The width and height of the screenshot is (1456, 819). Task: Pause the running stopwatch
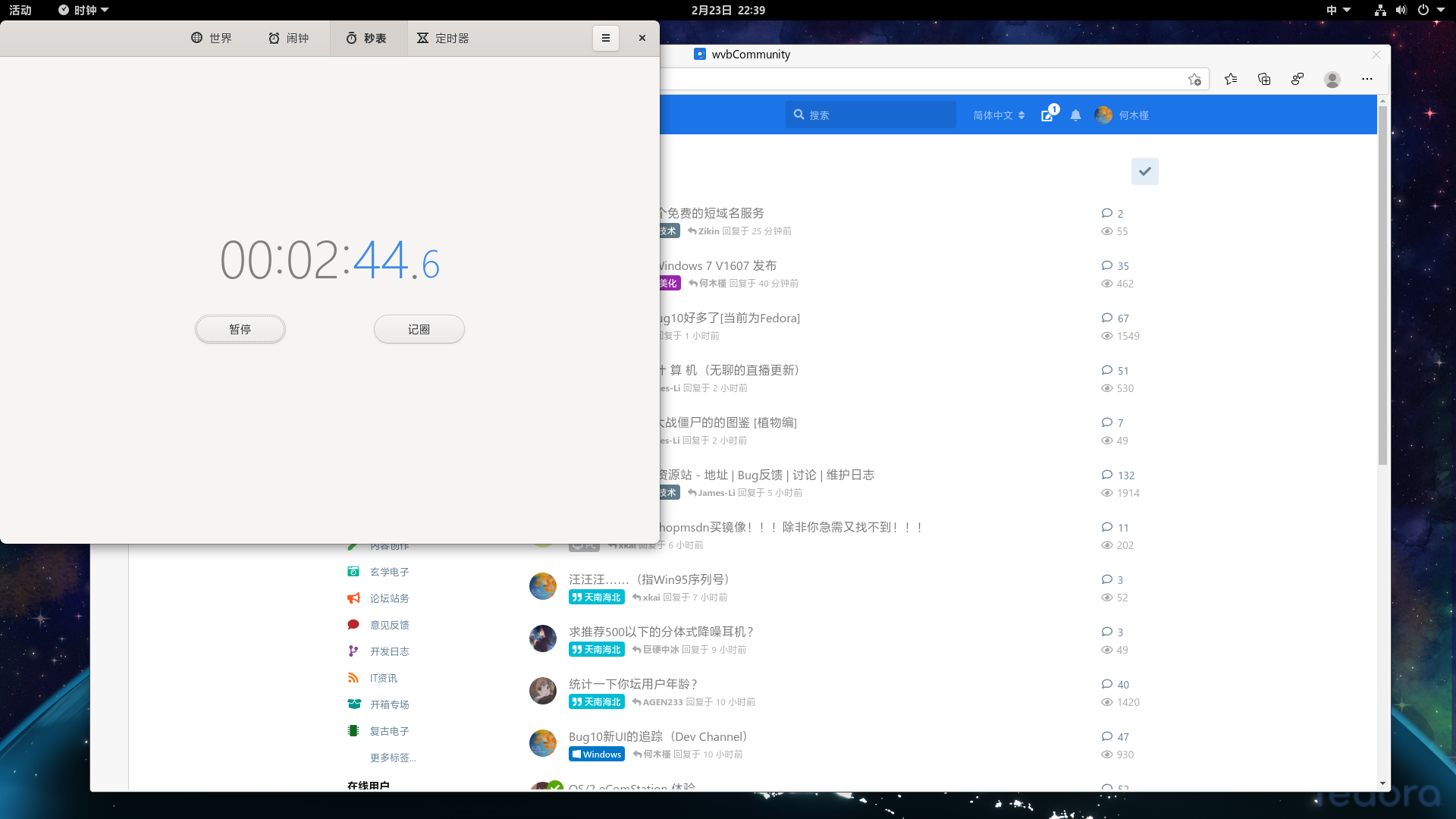pos(240,329)
